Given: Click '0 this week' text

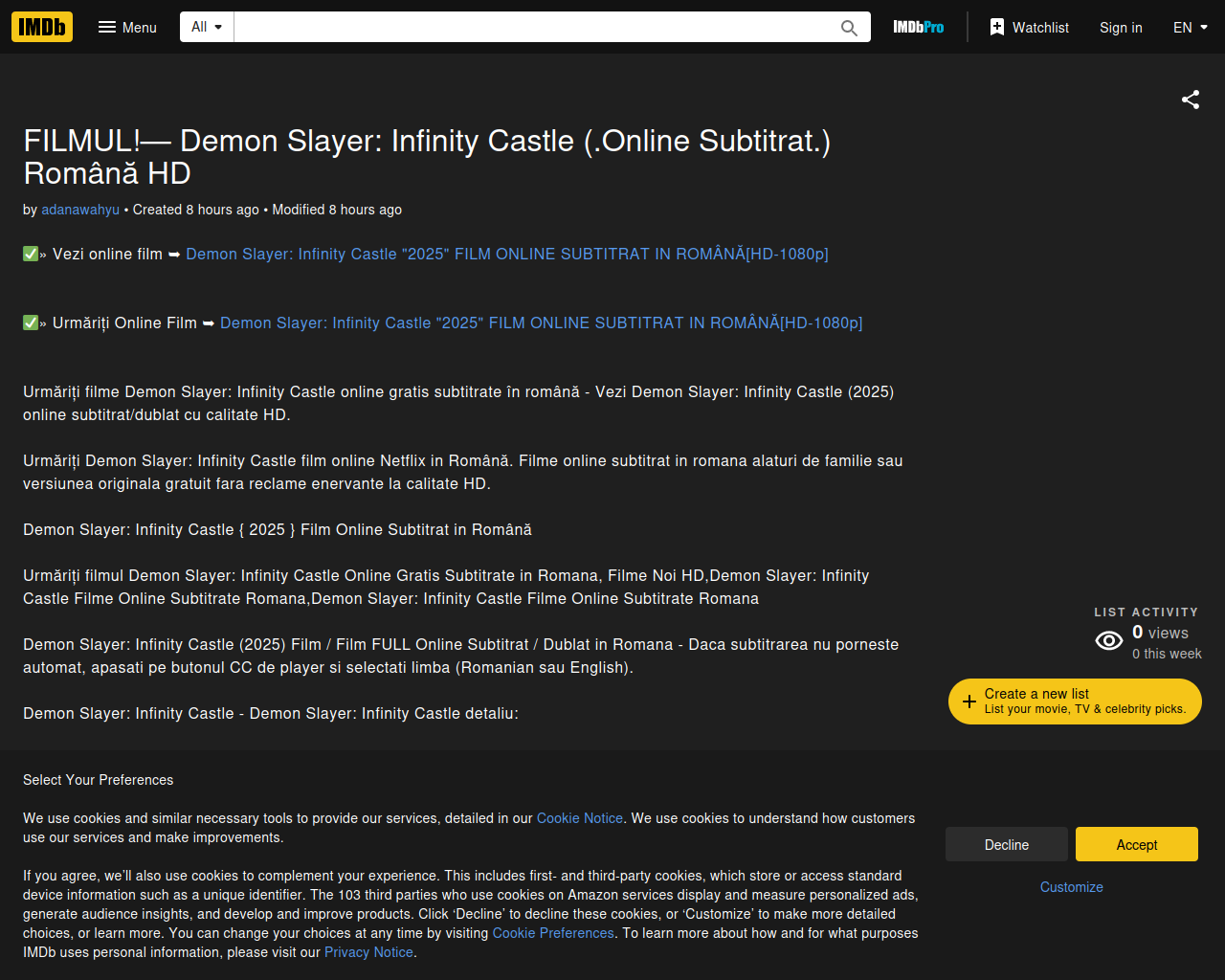Looking at the screenshot, I should 1167,654.
